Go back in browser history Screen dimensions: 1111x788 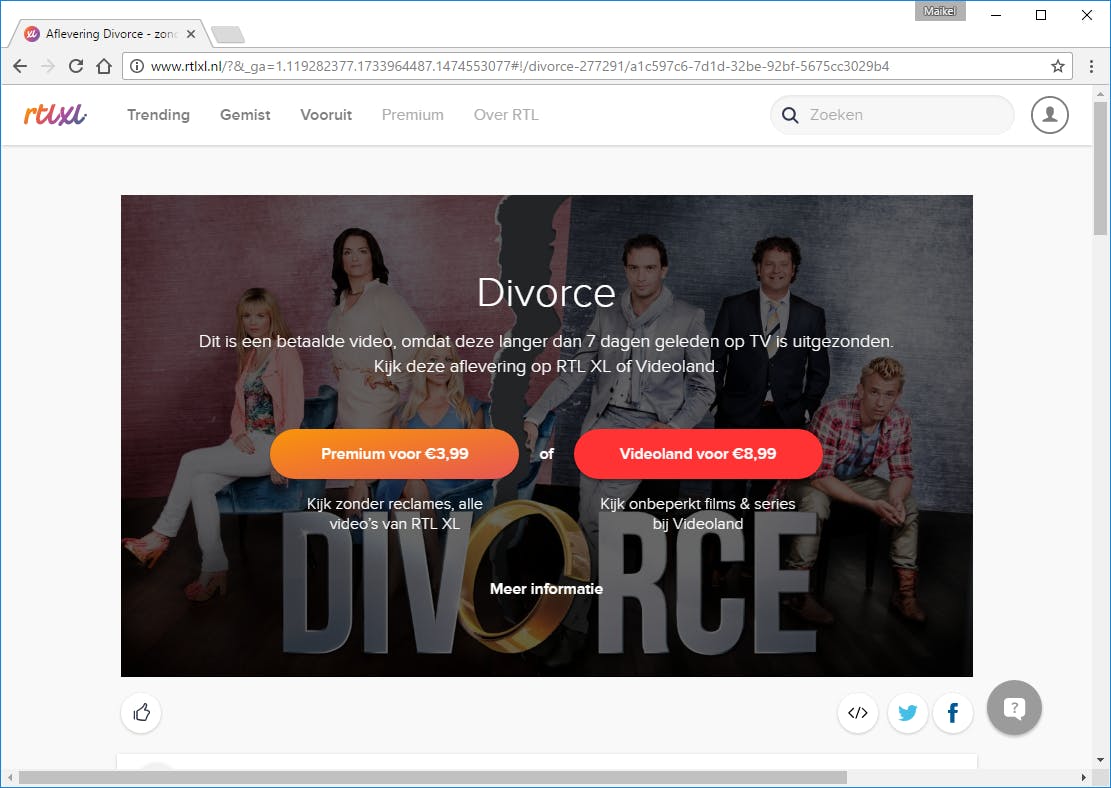(20, 66)
